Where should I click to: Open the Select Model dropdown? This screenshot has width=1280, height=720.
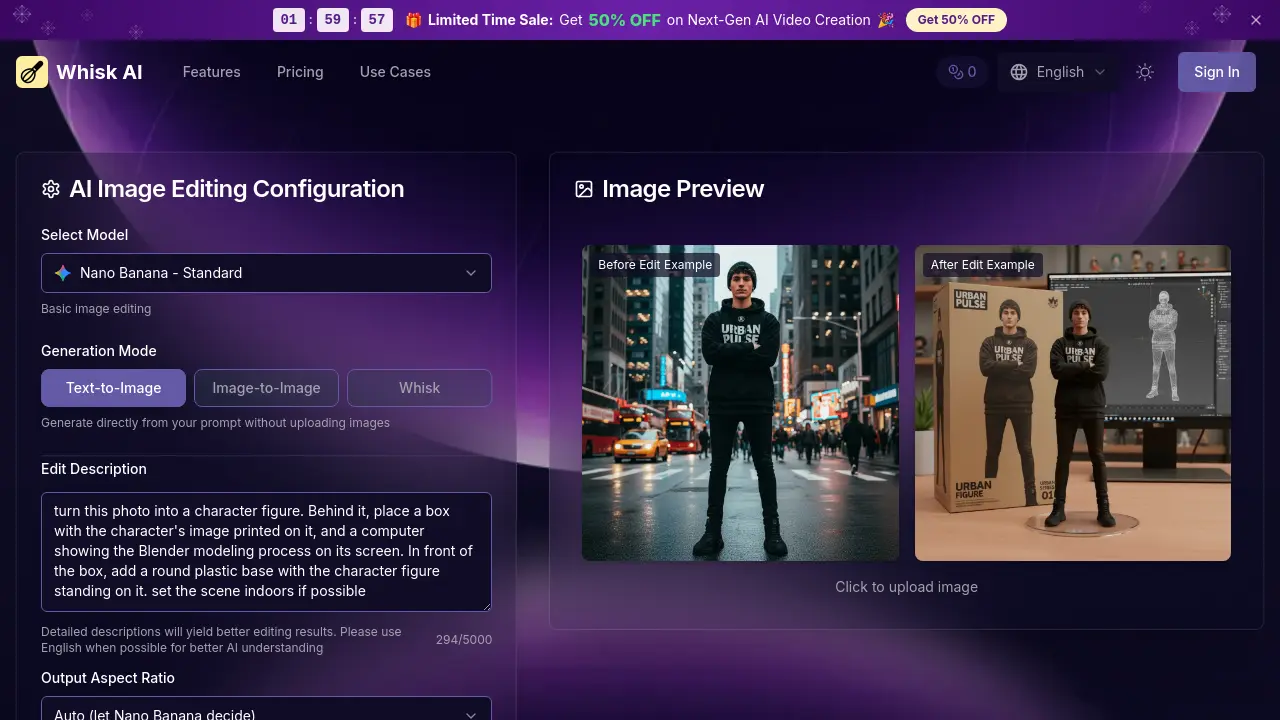point(266,273)
